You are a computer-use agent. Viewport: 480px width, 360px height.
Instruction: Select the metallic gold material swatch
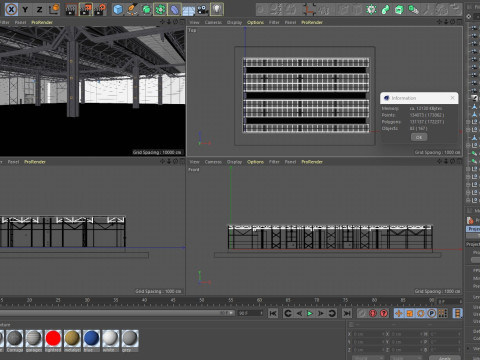(x=72, y=340)
